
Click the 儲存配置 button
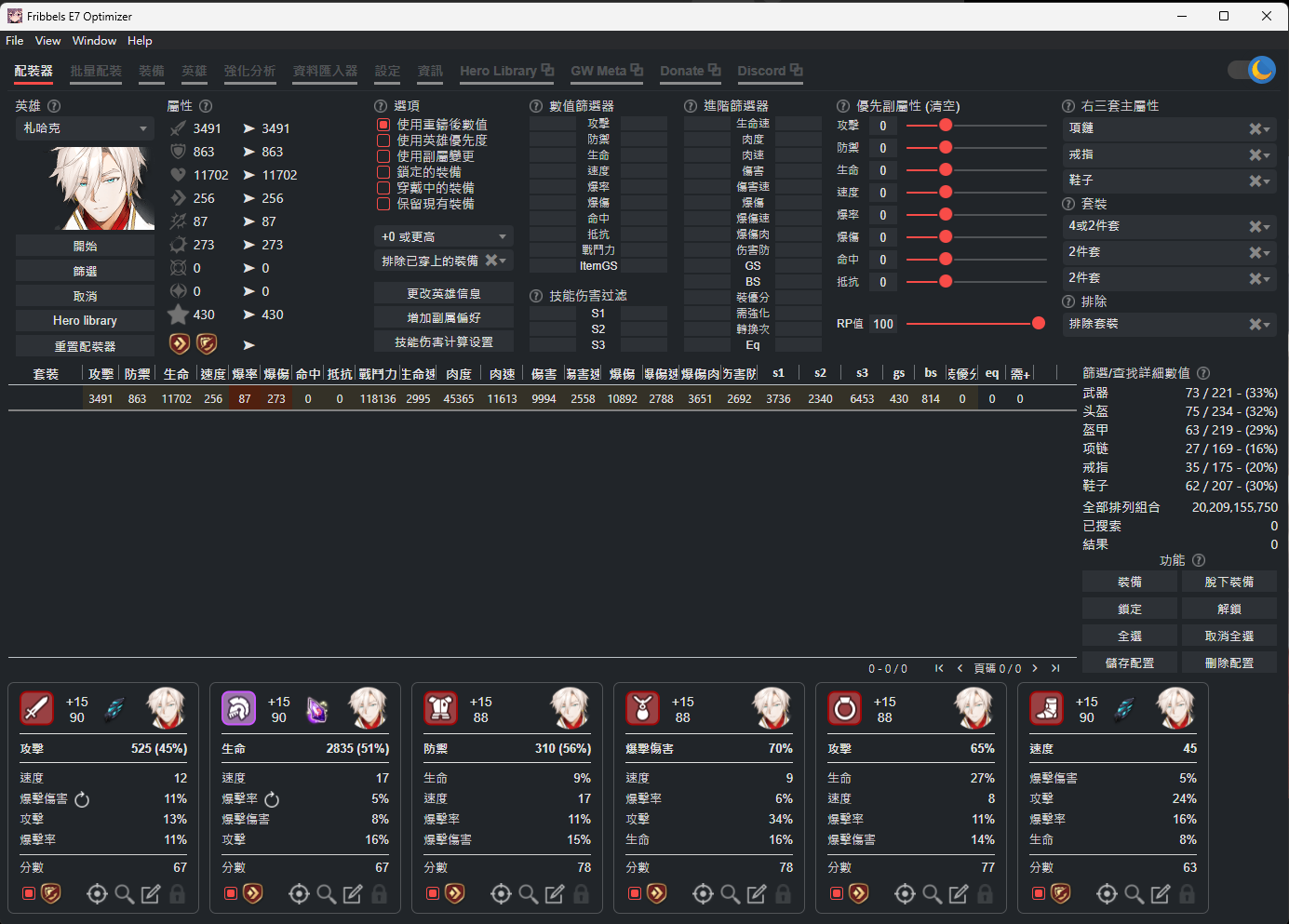(x=1130, y=663)
